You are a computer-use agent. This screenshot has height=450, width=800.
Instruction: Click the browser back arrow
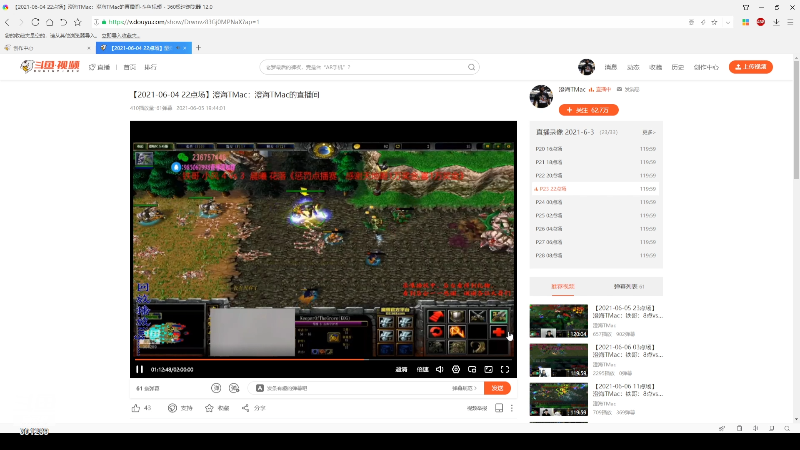pos(7,22)
